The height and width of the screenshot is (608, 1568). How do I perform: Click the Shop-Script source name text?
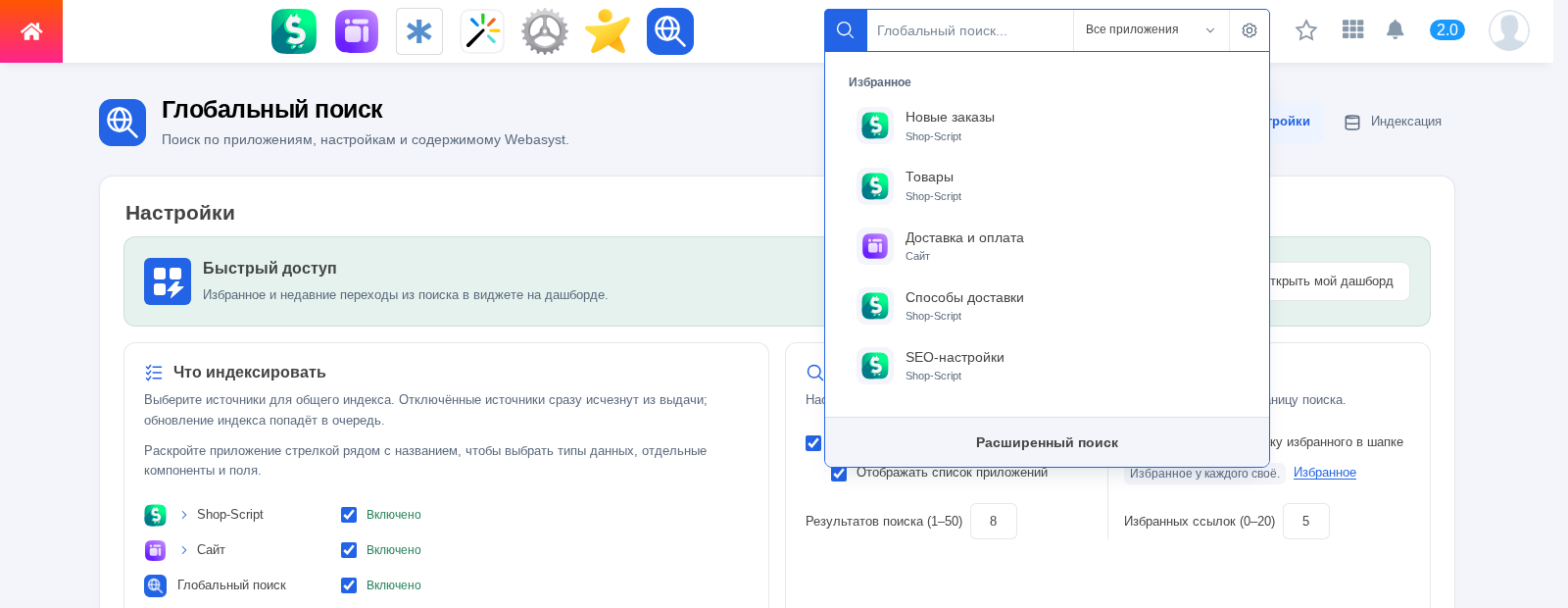click(230, 515)
